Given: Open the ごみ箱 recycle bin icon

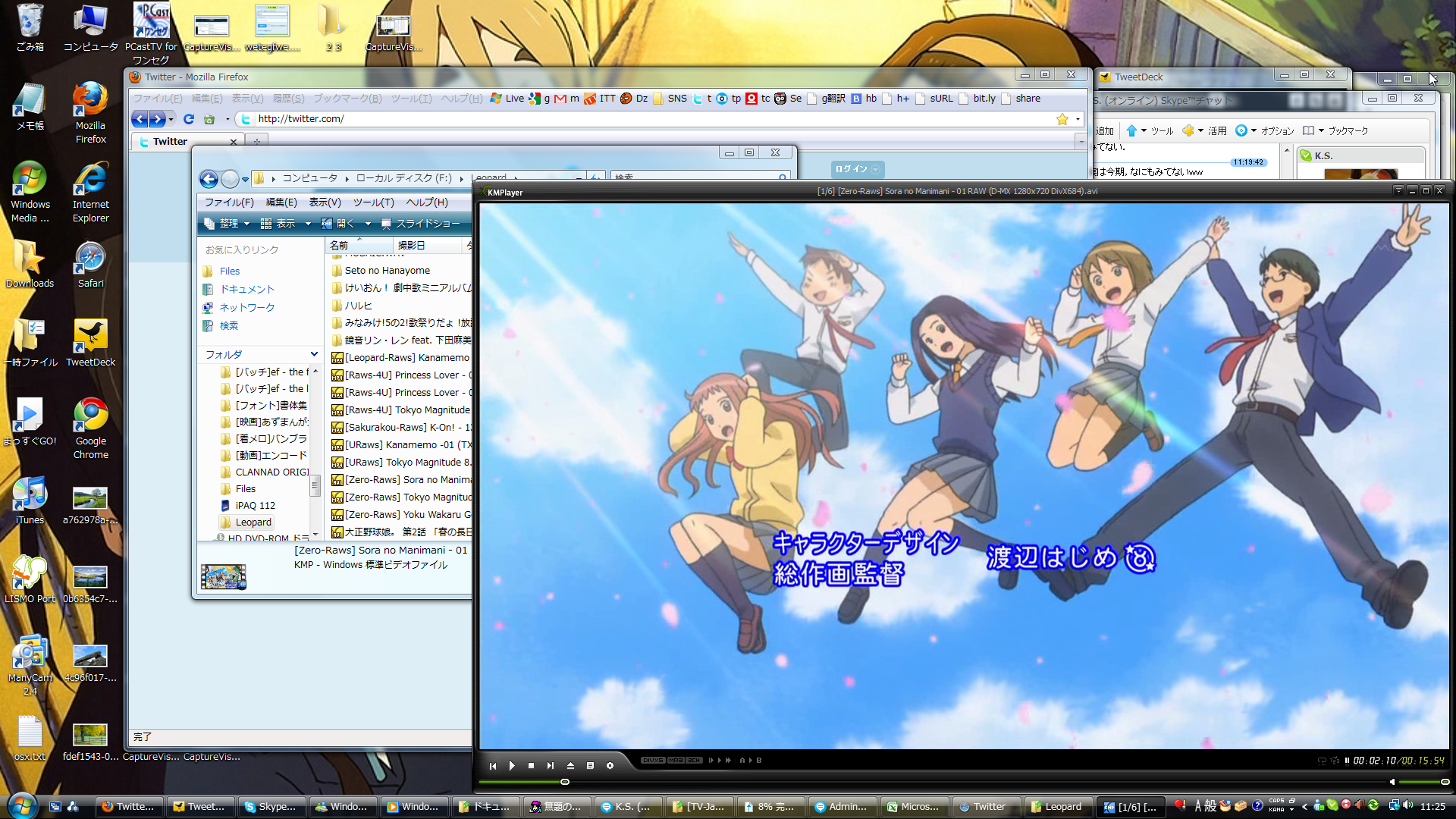Looking at the screenshot, I should (x=30, y=27).
